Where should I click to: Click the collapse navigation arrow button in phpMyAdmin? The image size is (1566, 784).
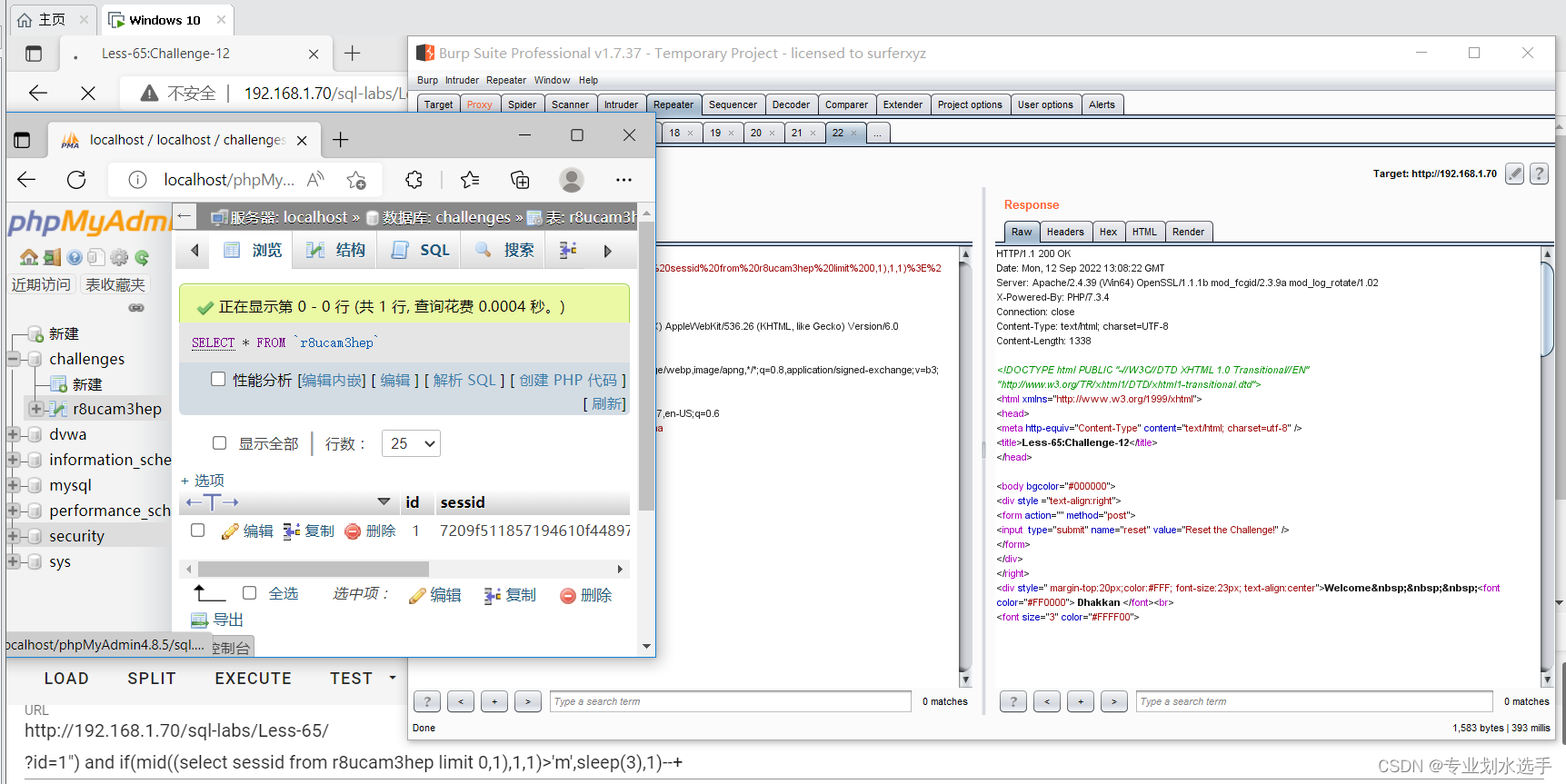tap(185, 216)
